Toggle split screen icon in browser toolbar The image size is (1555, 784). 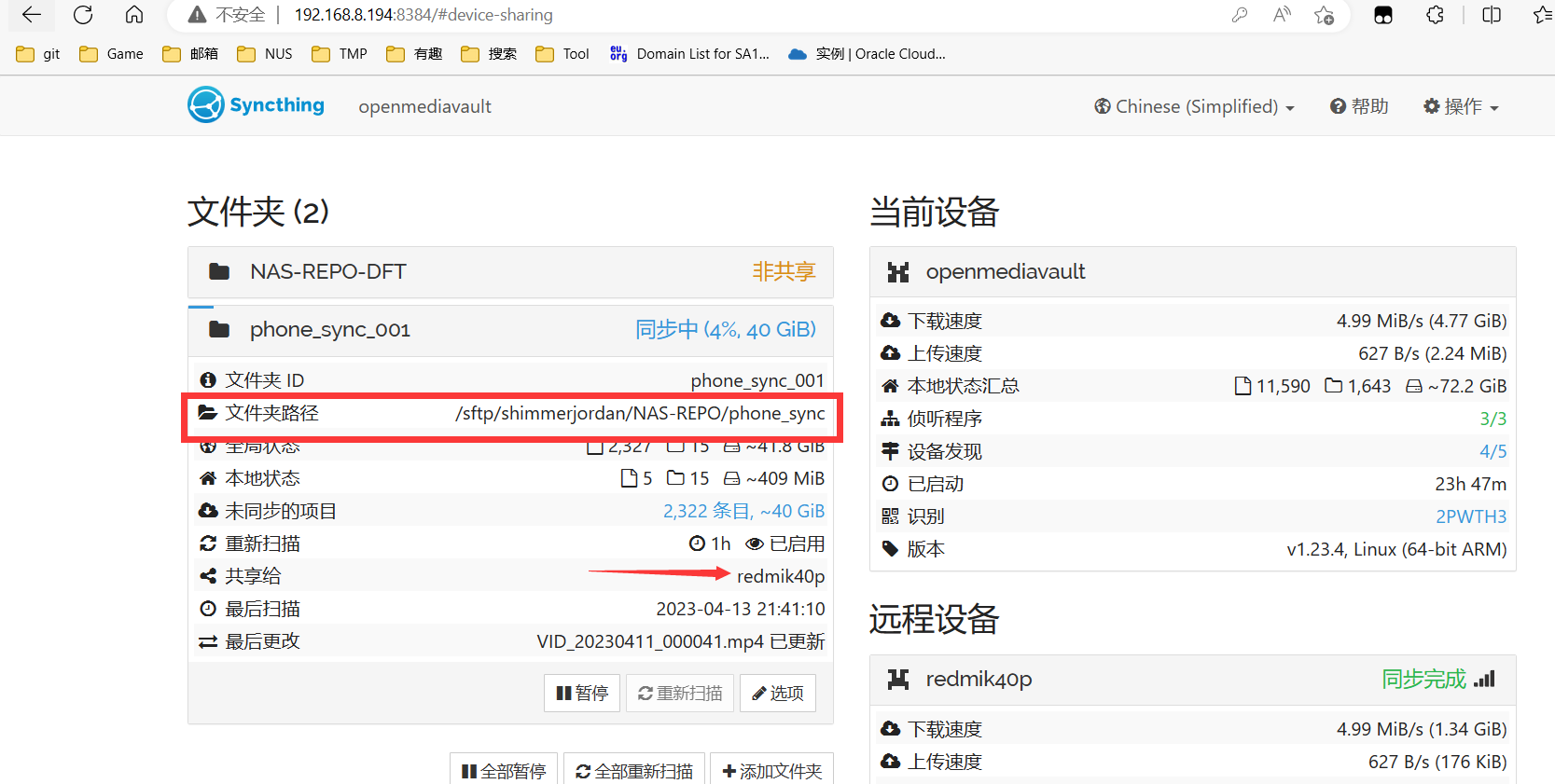[x=1492, y=15]
